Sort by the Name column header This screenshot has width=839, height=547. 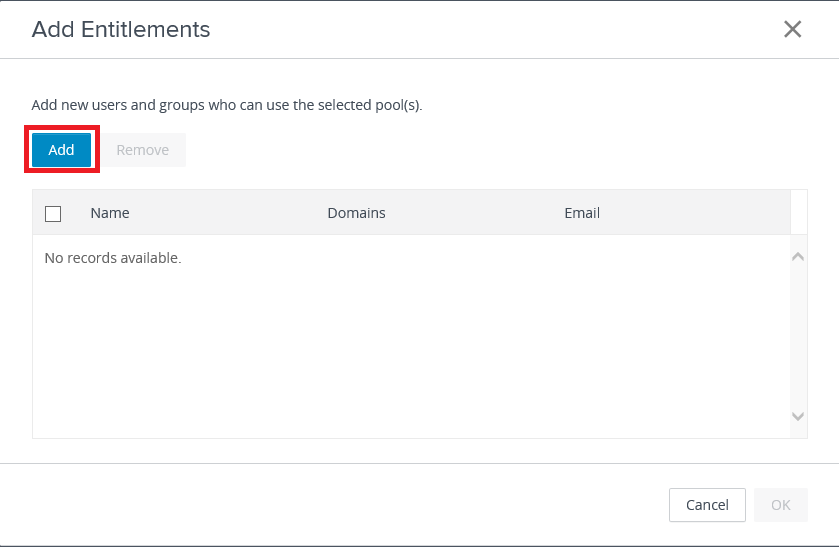click(x=110, y=213)
